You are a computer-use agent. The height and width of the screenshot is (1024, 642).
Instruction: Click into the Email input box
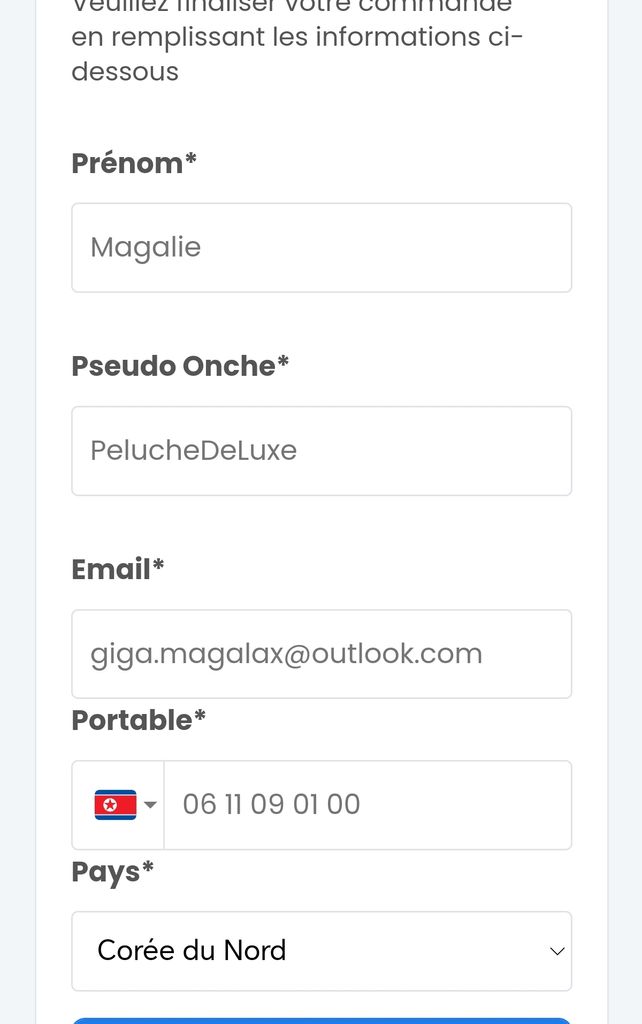pyautogui.click(x=321, y=654)
